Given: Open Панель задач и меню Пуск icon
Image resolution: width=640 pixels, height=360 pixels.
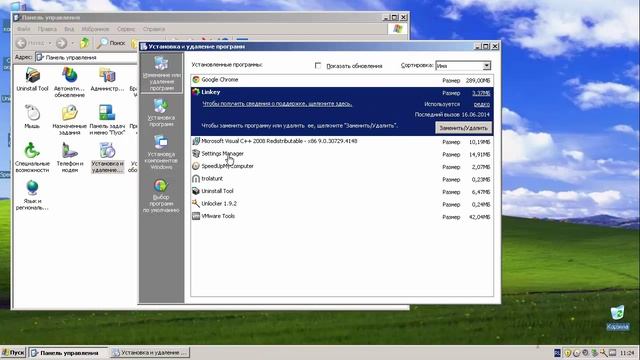Looking at the screenshot, I should [107, 120].
